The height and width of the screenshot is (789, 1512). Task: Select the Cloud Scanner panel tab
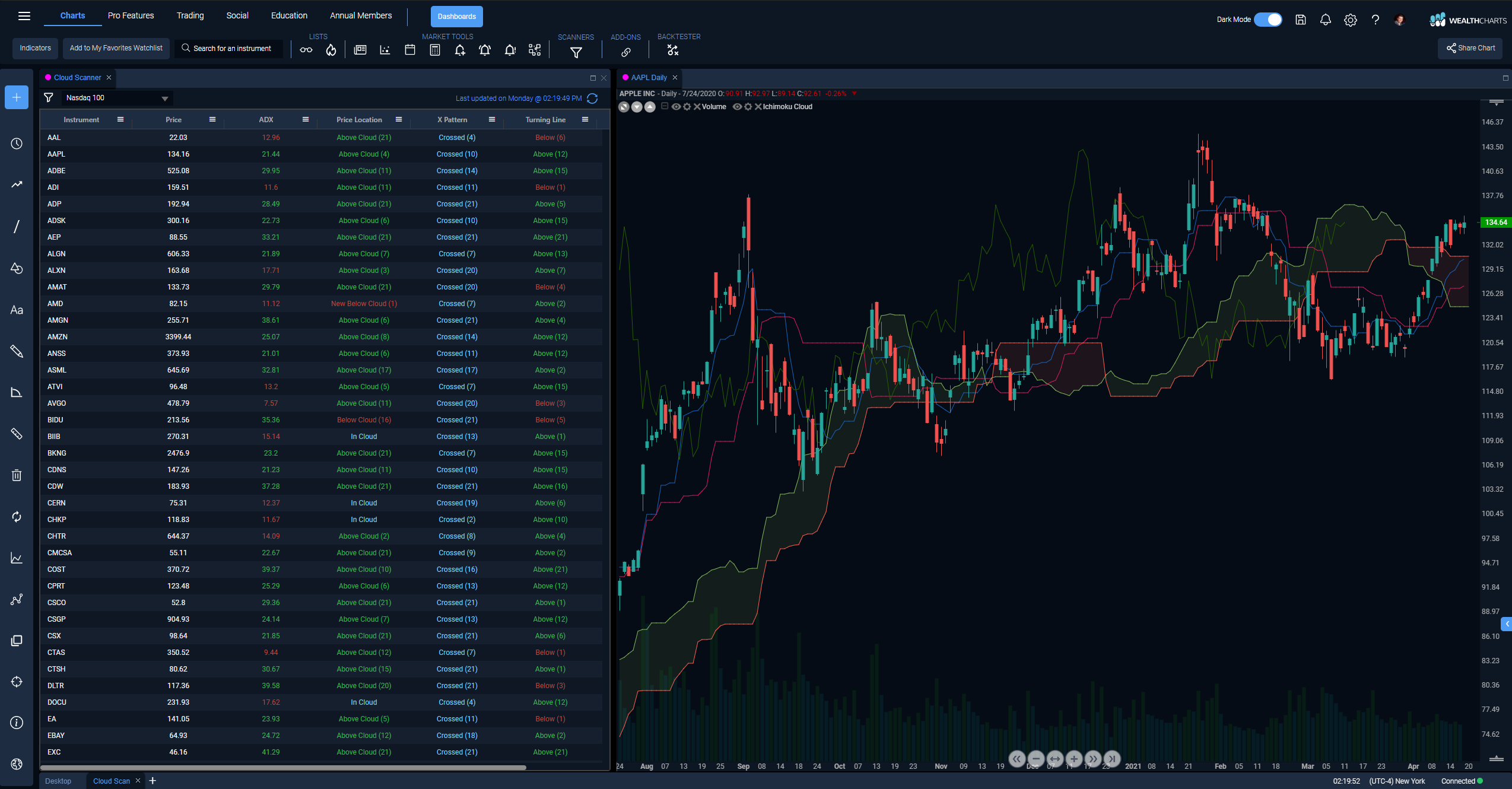(x=78, y=78)
